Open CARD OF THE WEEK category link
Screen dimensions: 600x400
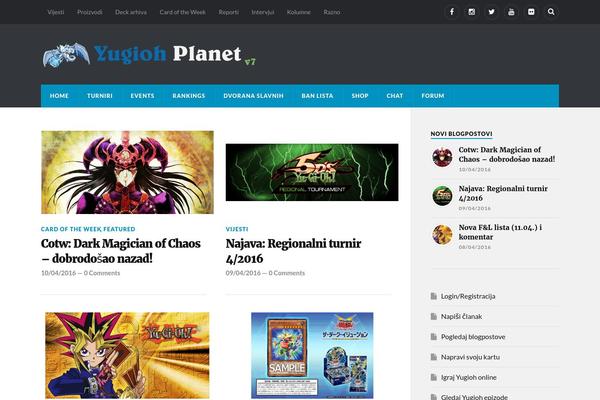pos(71,229)
